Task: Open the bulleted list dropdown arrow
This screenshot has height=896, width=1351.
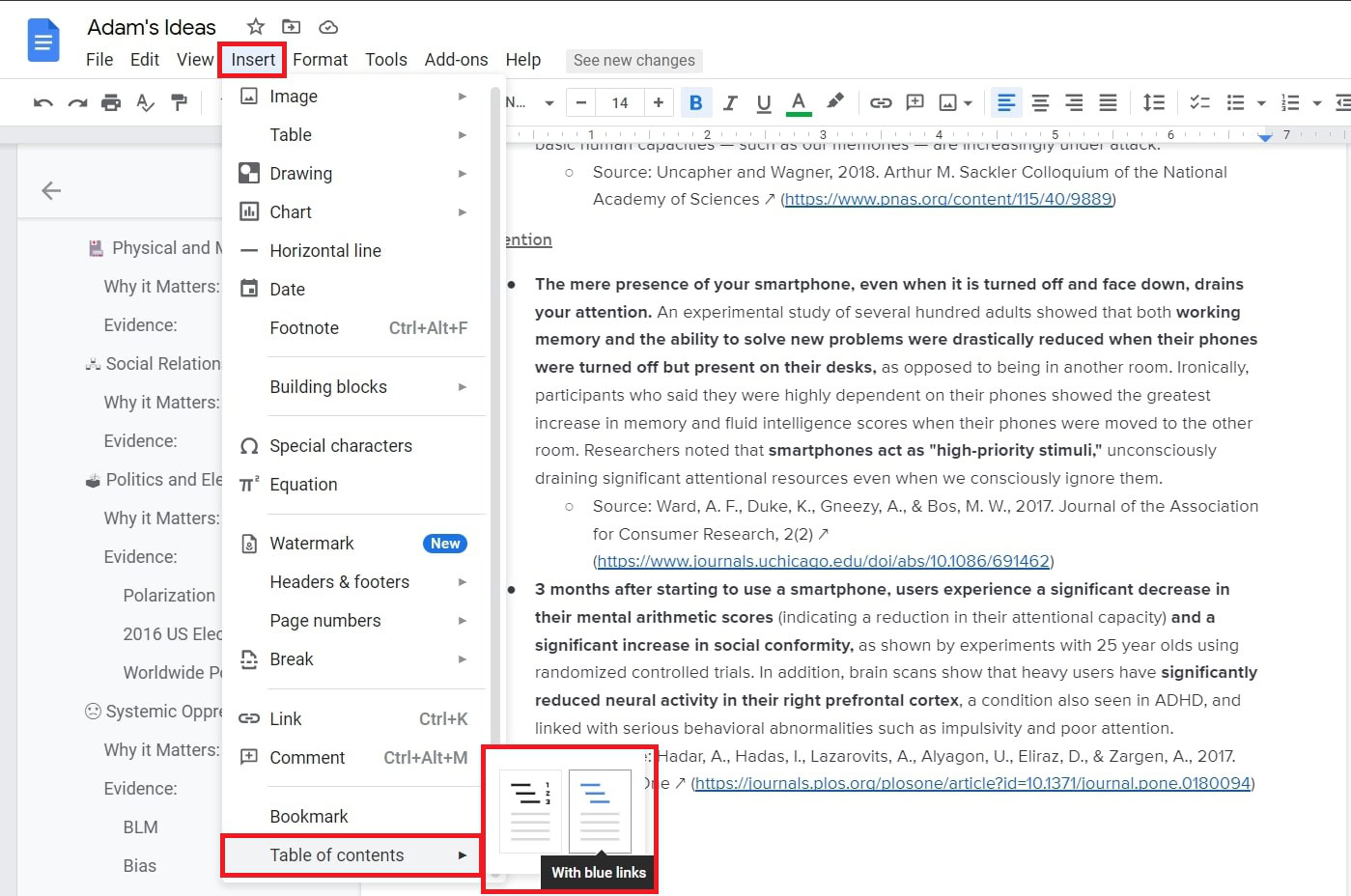Action: click(1260, 103)
